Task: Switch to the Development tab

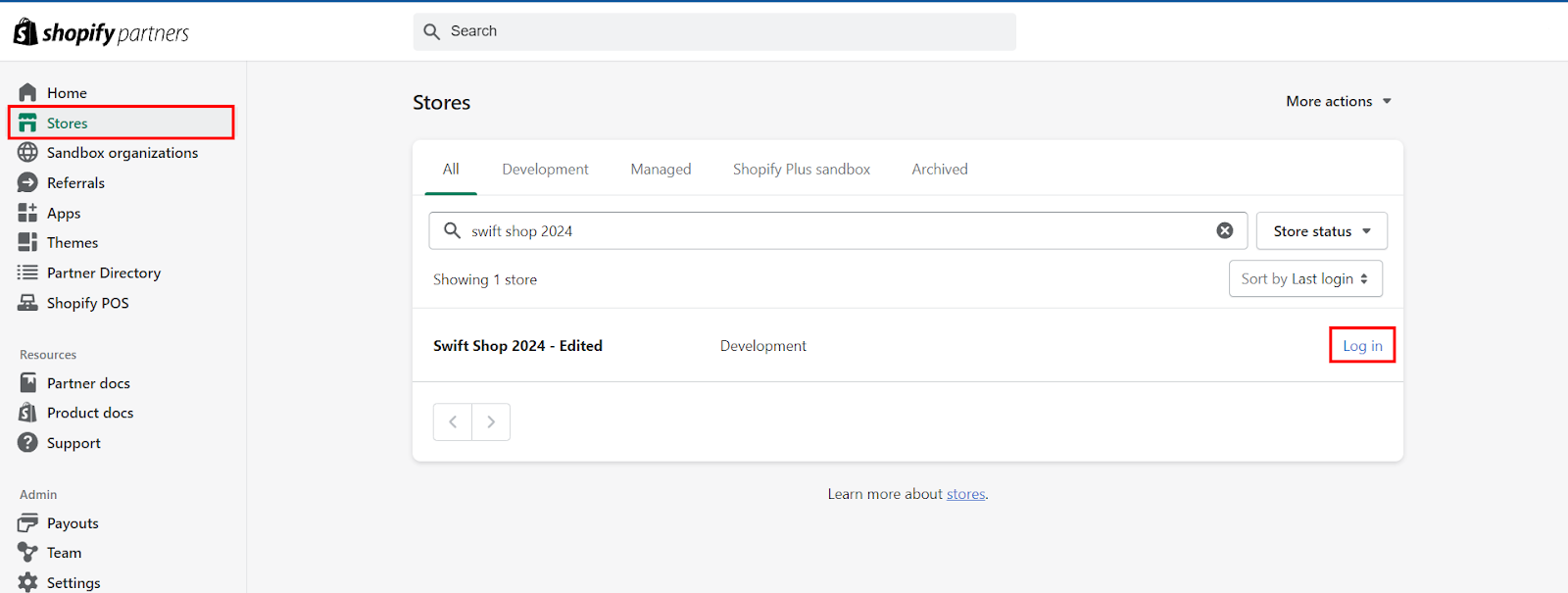Action: 545,169
